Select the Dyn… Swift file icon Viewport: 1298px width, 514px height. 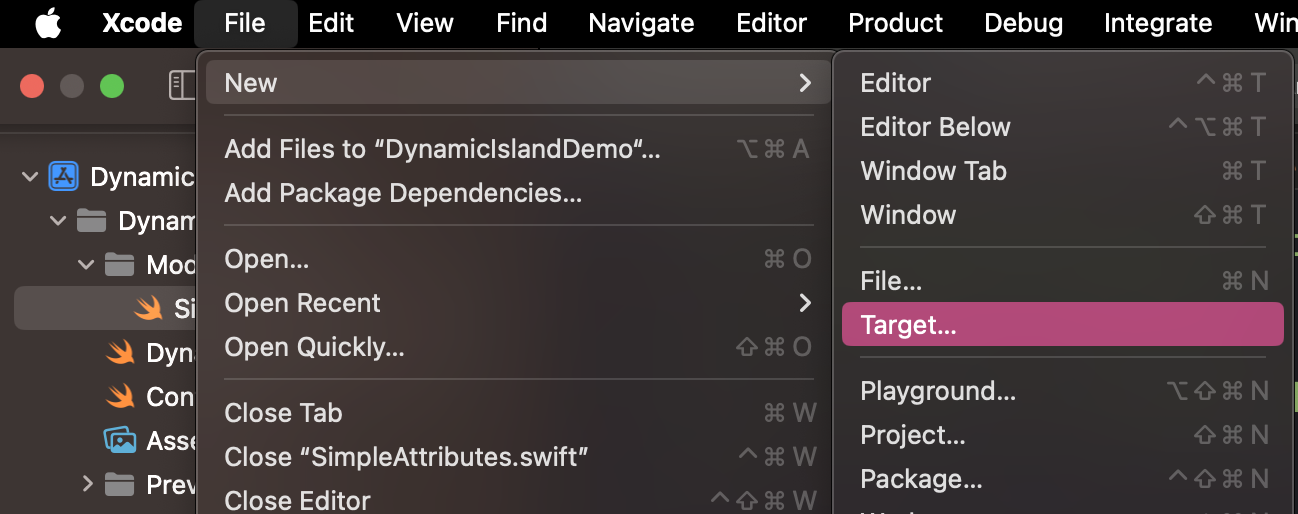(120, 352)
